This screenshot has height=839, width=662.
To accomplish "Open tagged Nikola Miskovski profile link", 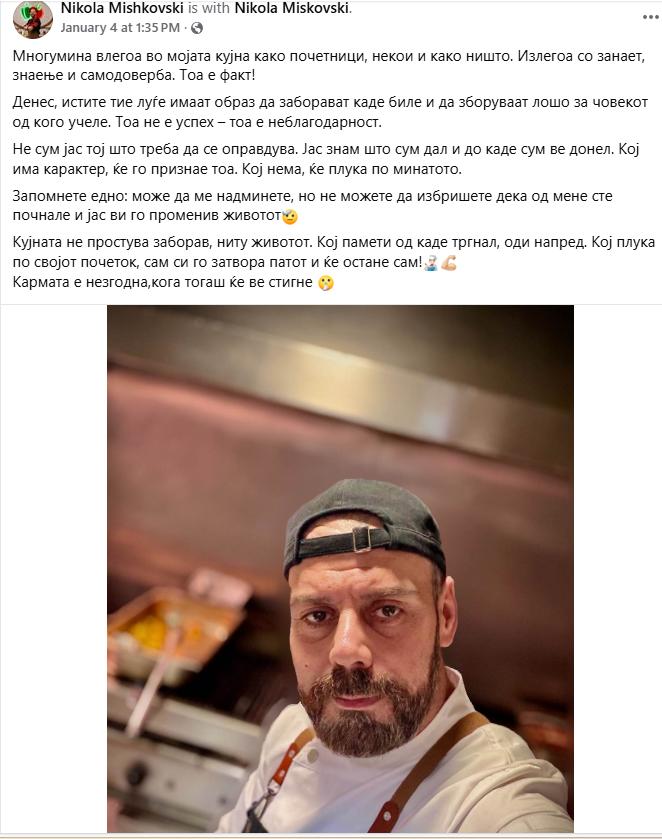I will pos(292,8).
